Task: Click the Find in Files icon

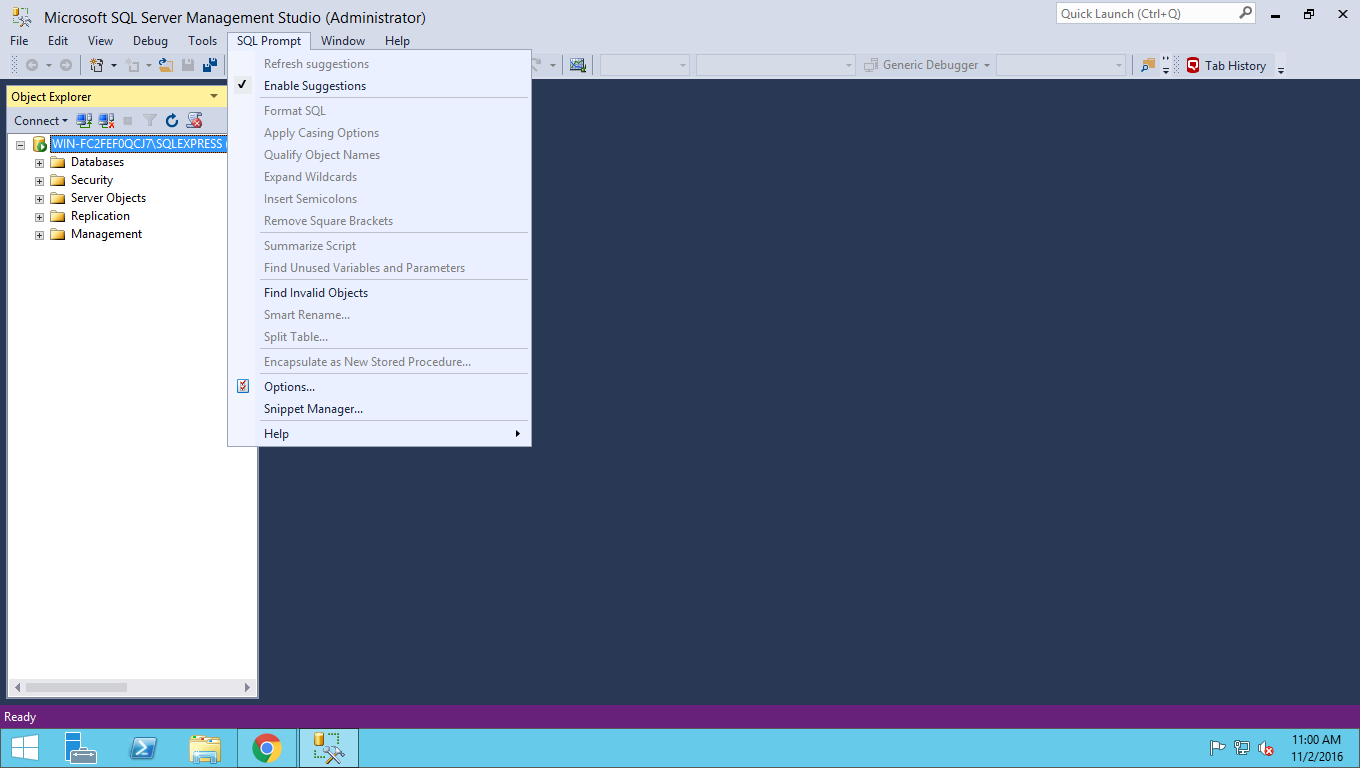Action: pos(1148,65)
